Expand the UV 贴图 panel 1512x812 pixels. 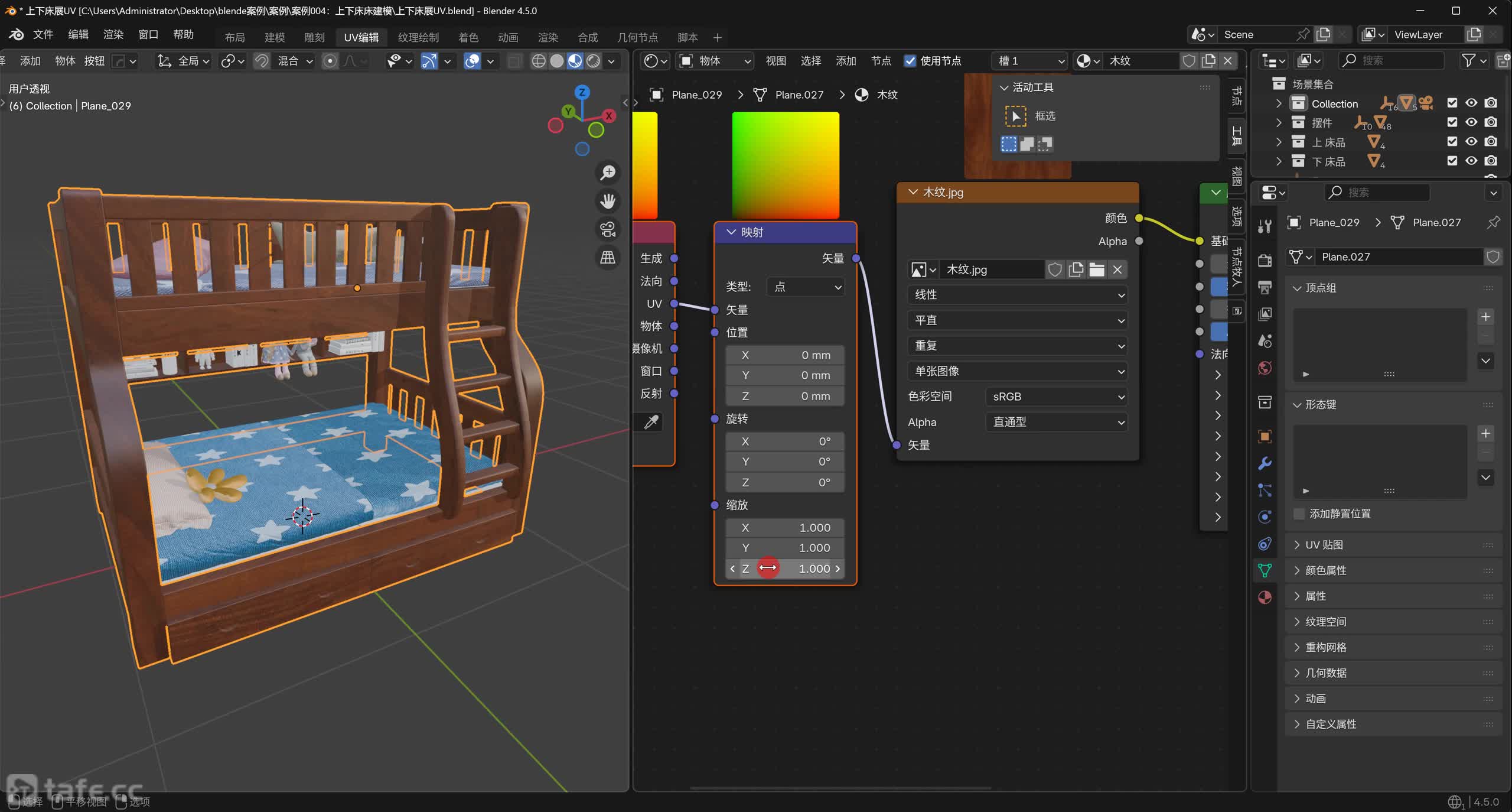(1324, 545)
